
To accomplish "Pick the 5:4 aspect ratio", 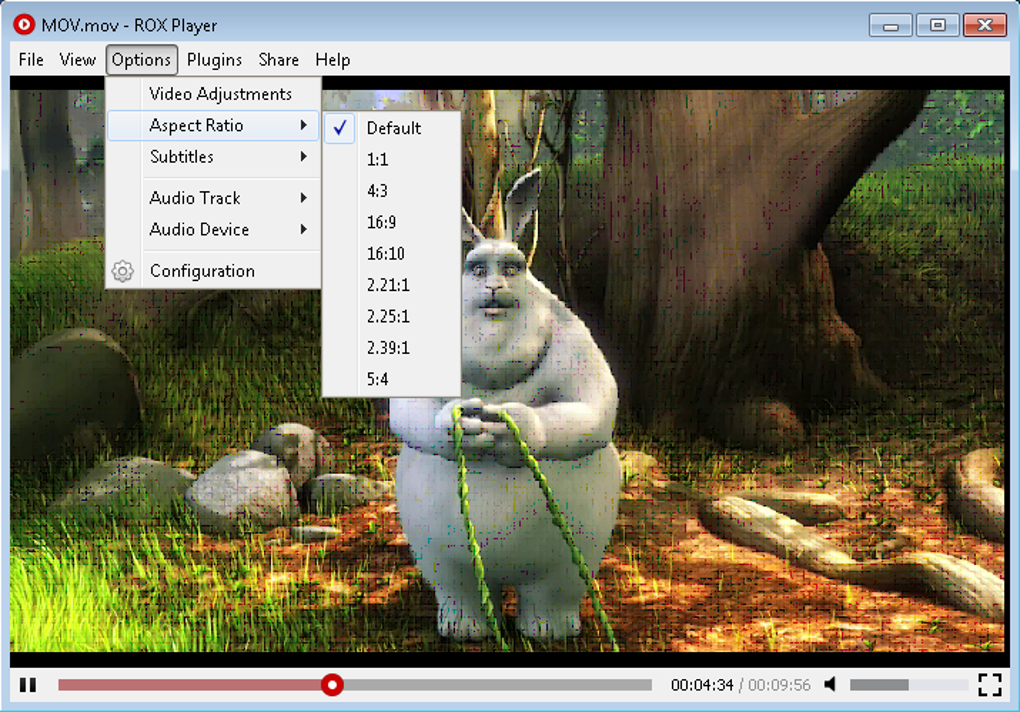I will [x=392, y=379].
